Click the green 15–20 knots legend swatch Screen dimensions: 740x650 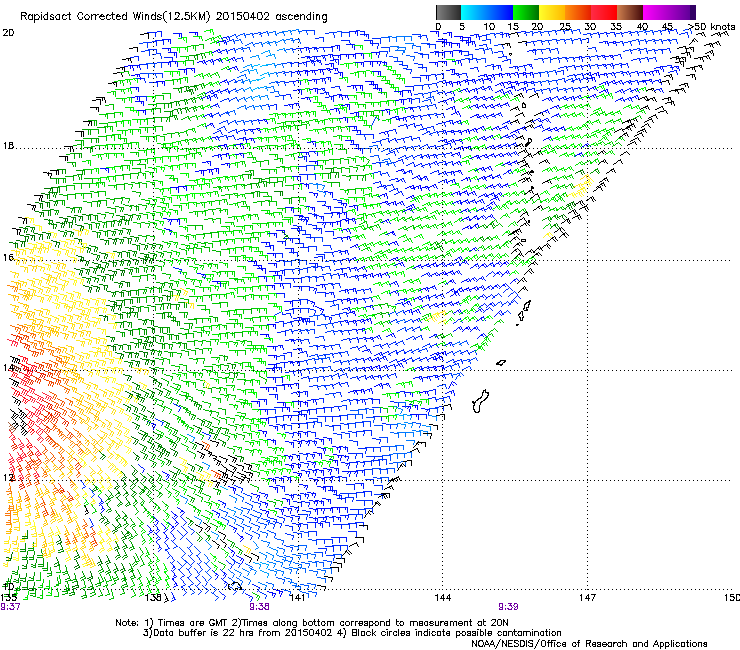click(526, 12)
